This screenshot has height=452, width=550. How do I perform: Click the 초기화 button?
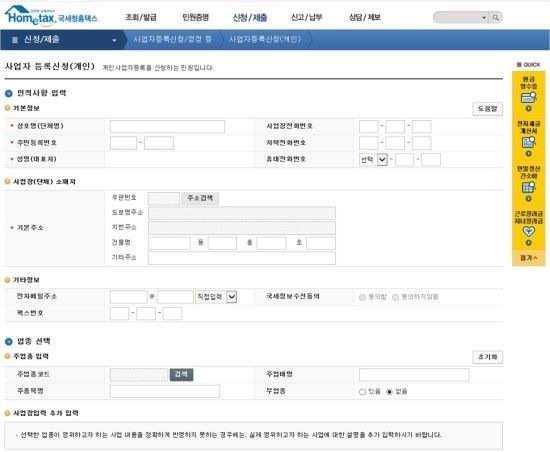(x=488, y=357)
